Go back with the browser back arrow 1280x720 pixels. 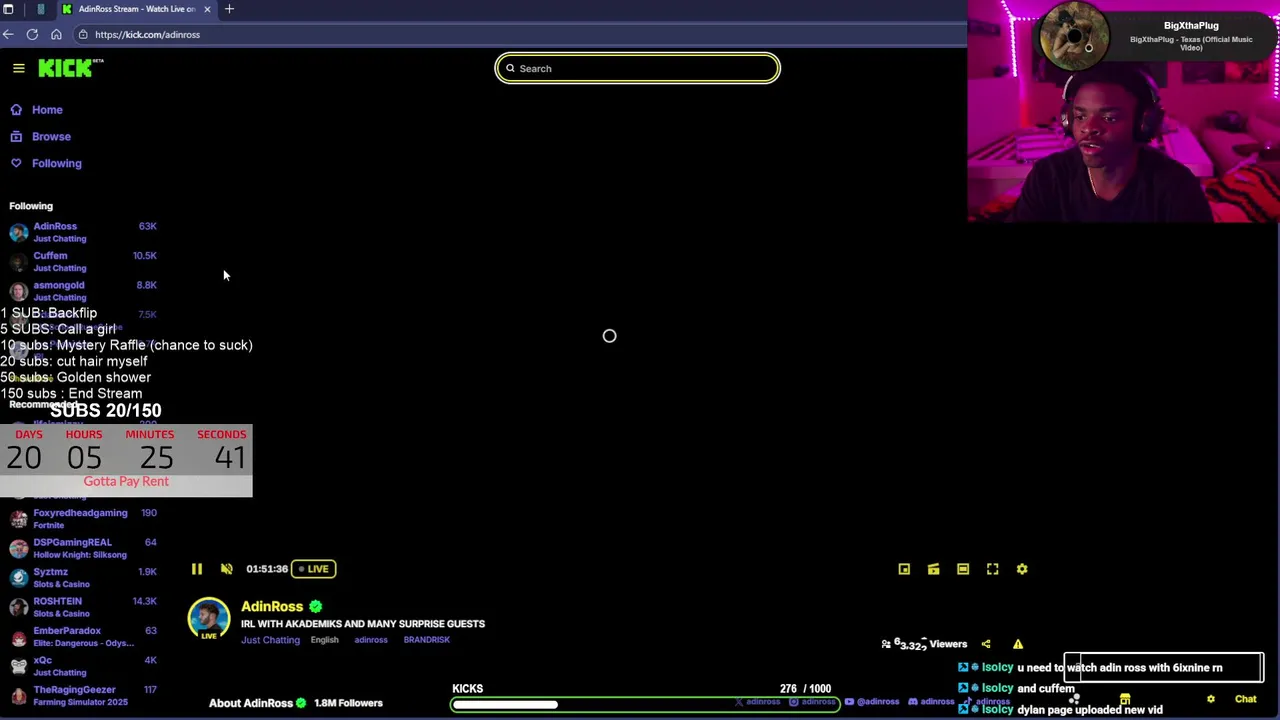click(8, 34)
